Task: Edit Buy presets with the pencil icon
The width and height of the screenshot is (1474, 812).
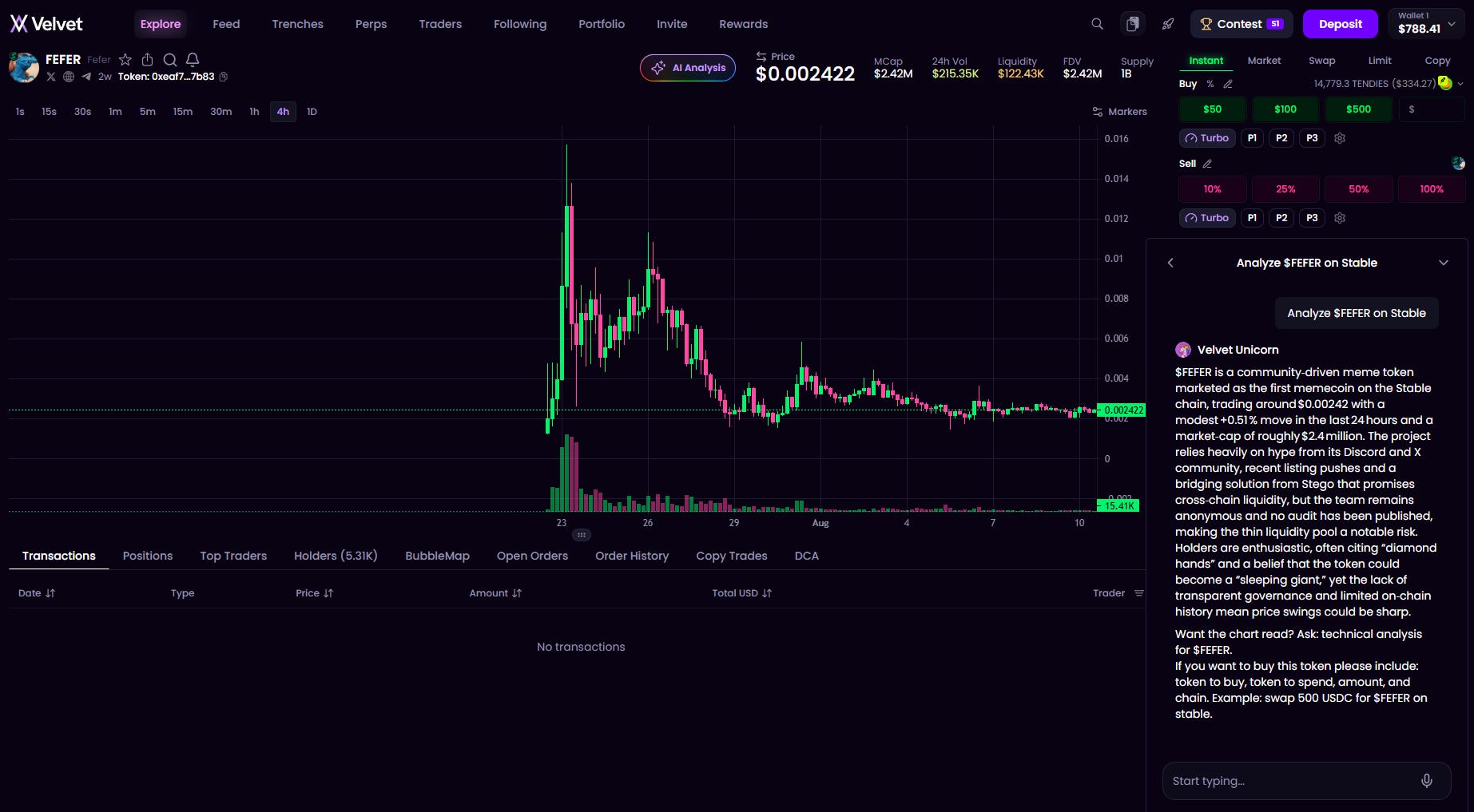Action: (x=1228, y=84)
